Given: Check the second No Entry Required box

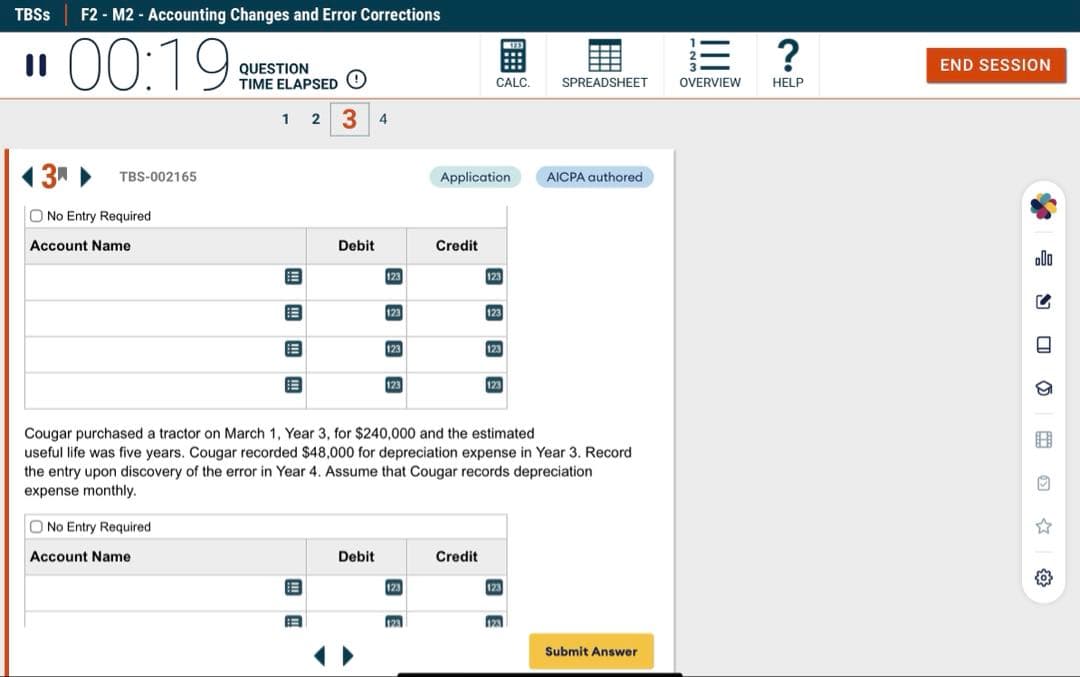Looking at the screenshot, I should click(x=36, y=527).
